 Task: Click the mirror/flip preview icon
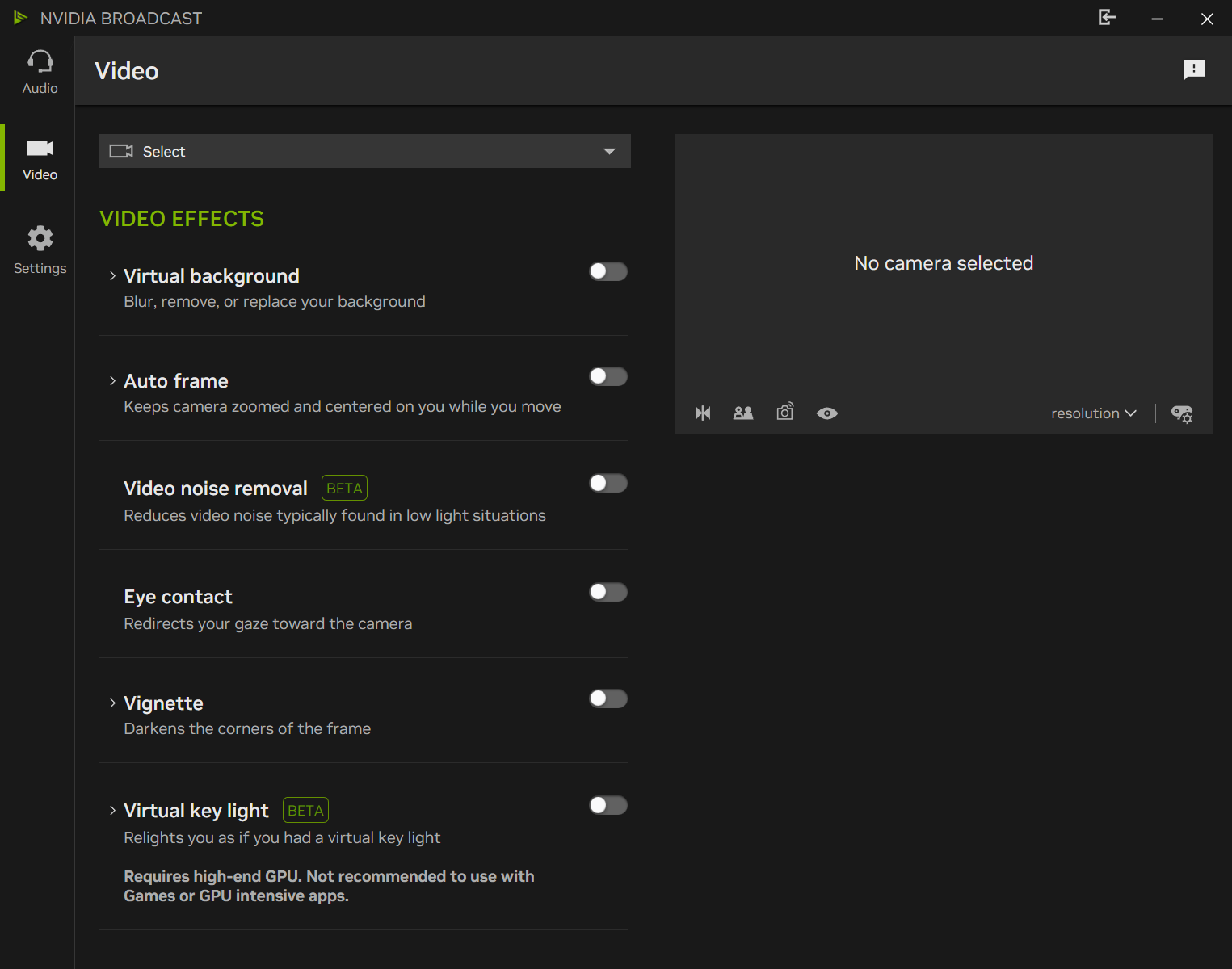[703, 413]
